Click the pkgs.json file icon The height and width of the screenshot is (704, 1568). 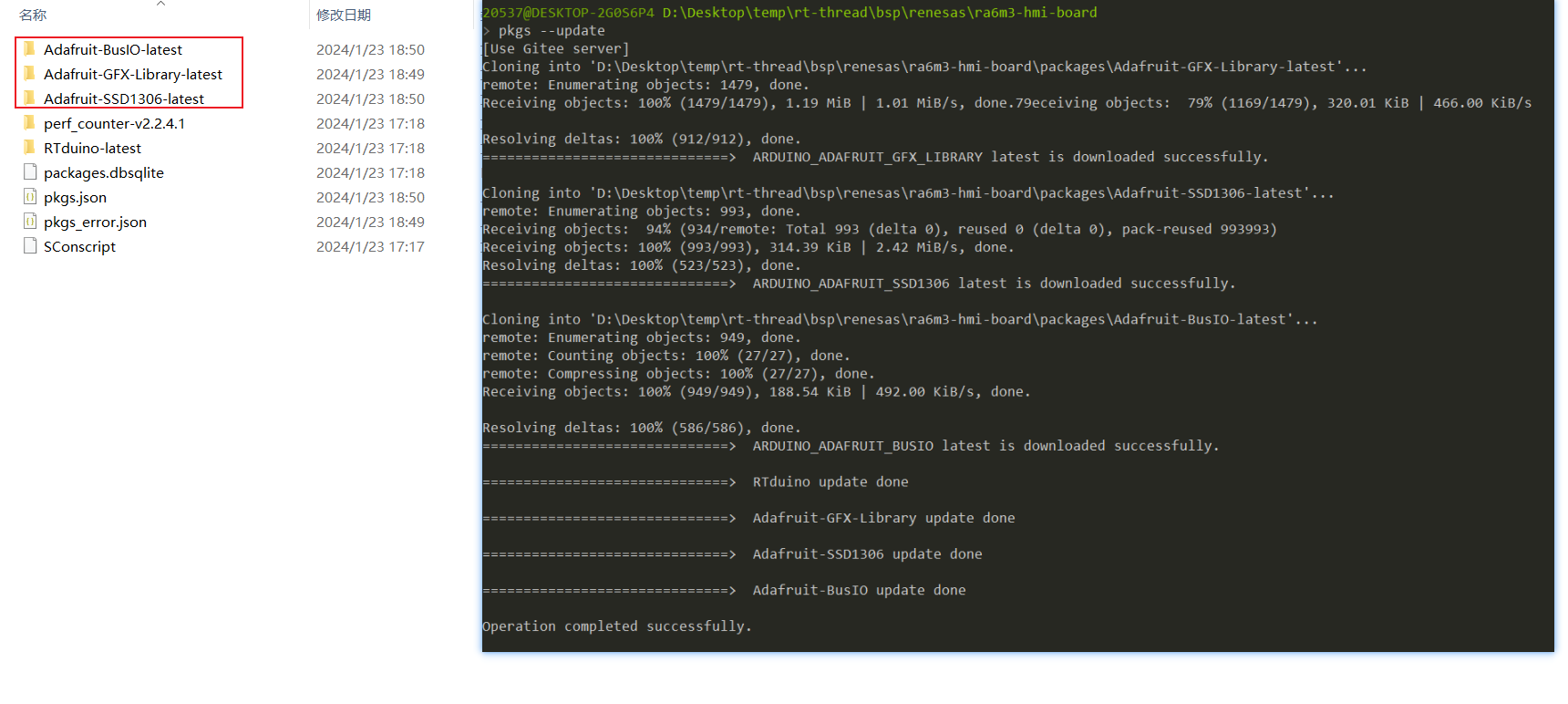pos(30,196)
